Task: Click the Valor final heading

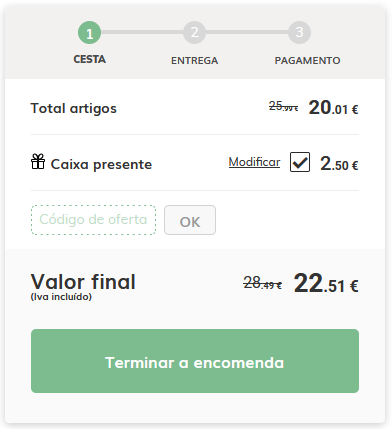Action: [83, 282]
